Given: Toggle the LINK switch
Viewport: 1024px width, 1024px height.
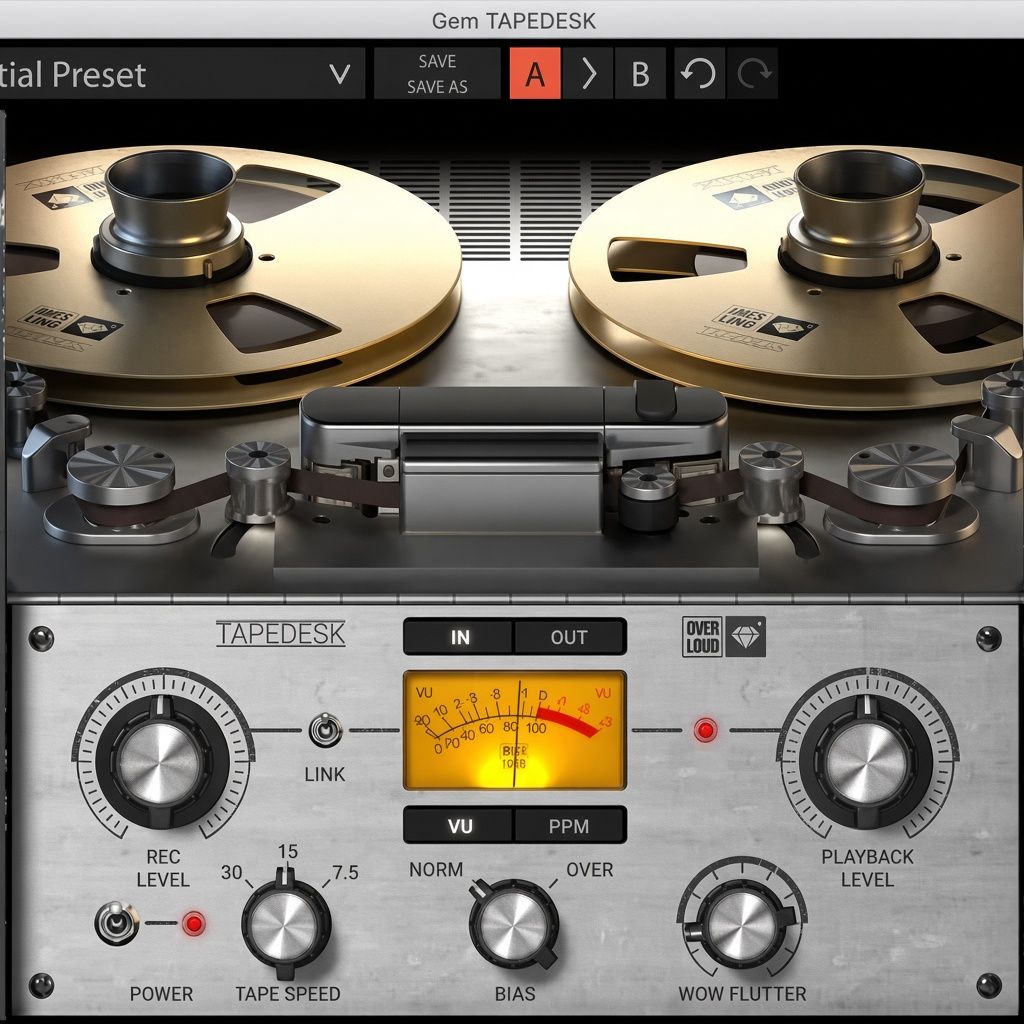Looking at the screenshot, I should (325, 730).
